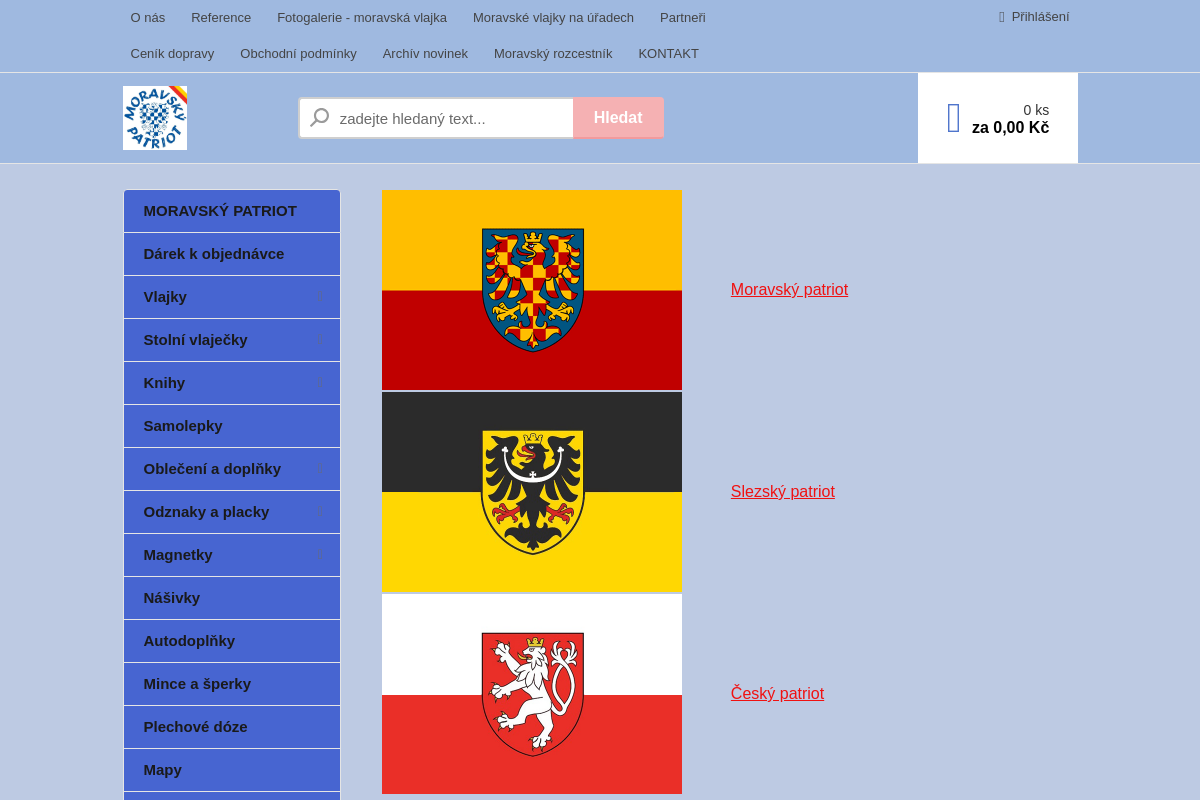This screenshot has width=1200, height=800.
Task: Open the Moravian flag thumbnail image
Action: 532,290
